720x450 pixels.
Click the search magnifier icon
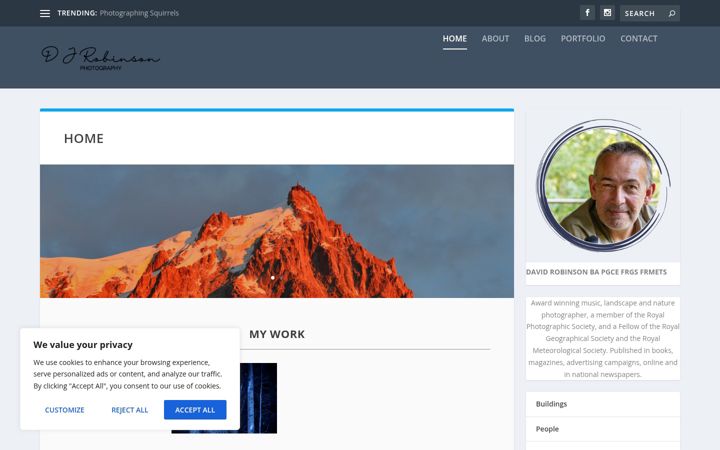672,13
